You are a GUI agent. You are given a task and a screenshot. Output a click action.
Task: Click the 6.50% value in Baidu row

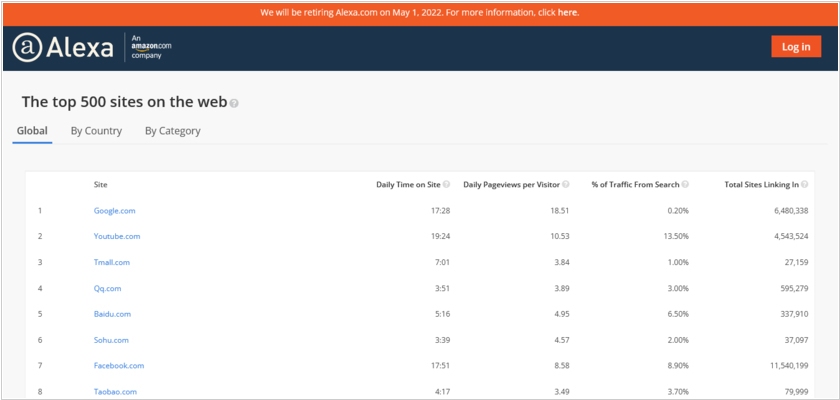tap(679, 314)
